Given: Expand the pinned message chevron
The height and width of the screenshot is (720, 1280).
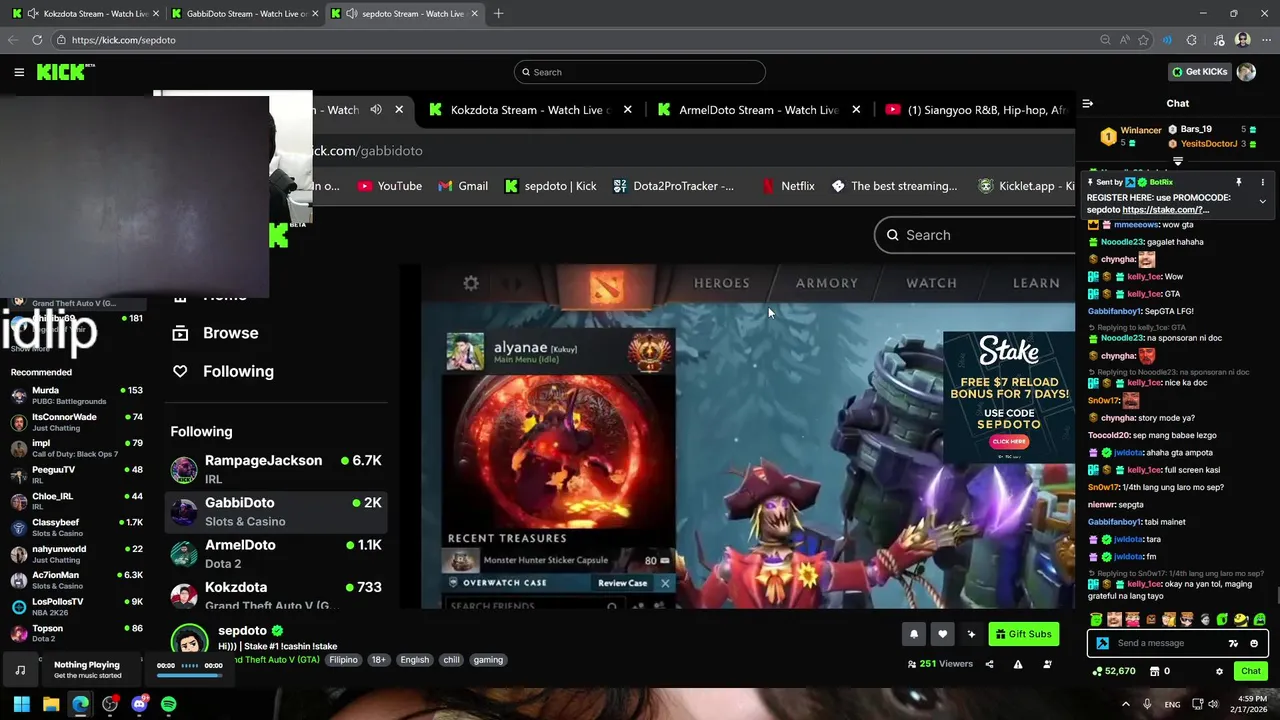Looking at the screenshot, I should pyautogui.click(x=1262, y=201).
